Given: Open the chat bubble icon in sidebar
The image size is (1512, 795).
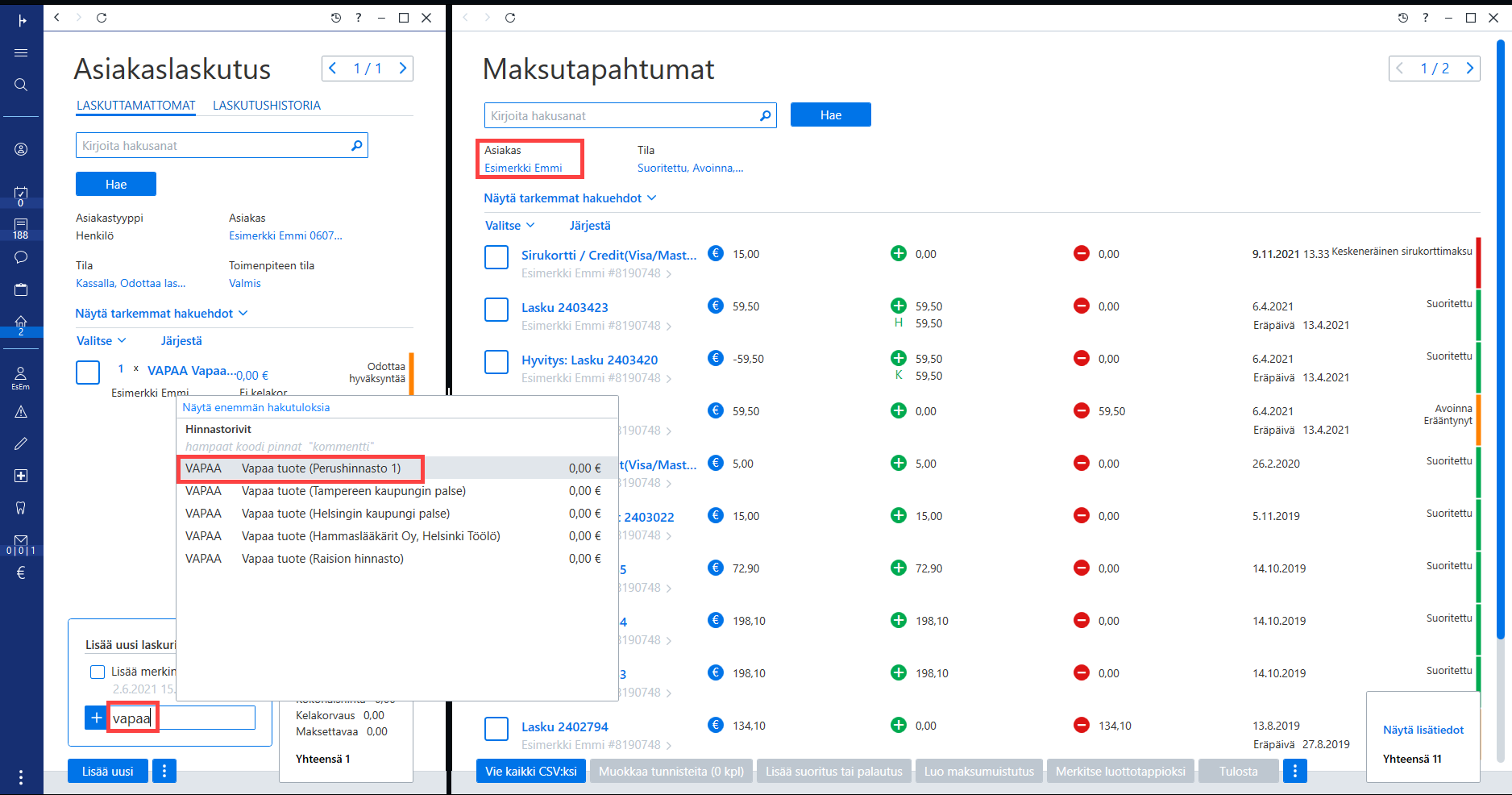Looking at the screenshot, I should click(21, 257).
